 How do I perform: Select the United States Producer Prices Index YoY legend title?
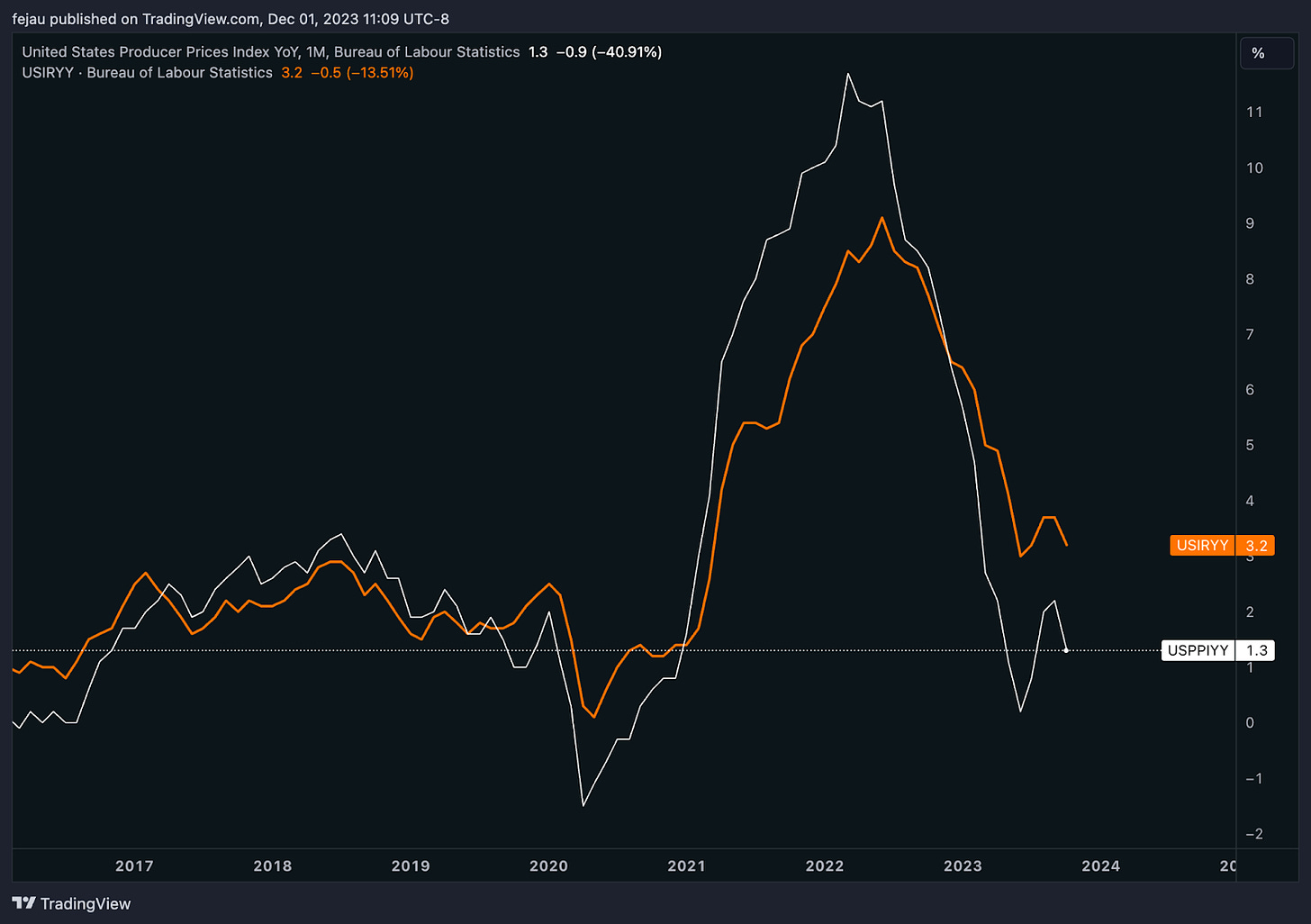[271, 52]
